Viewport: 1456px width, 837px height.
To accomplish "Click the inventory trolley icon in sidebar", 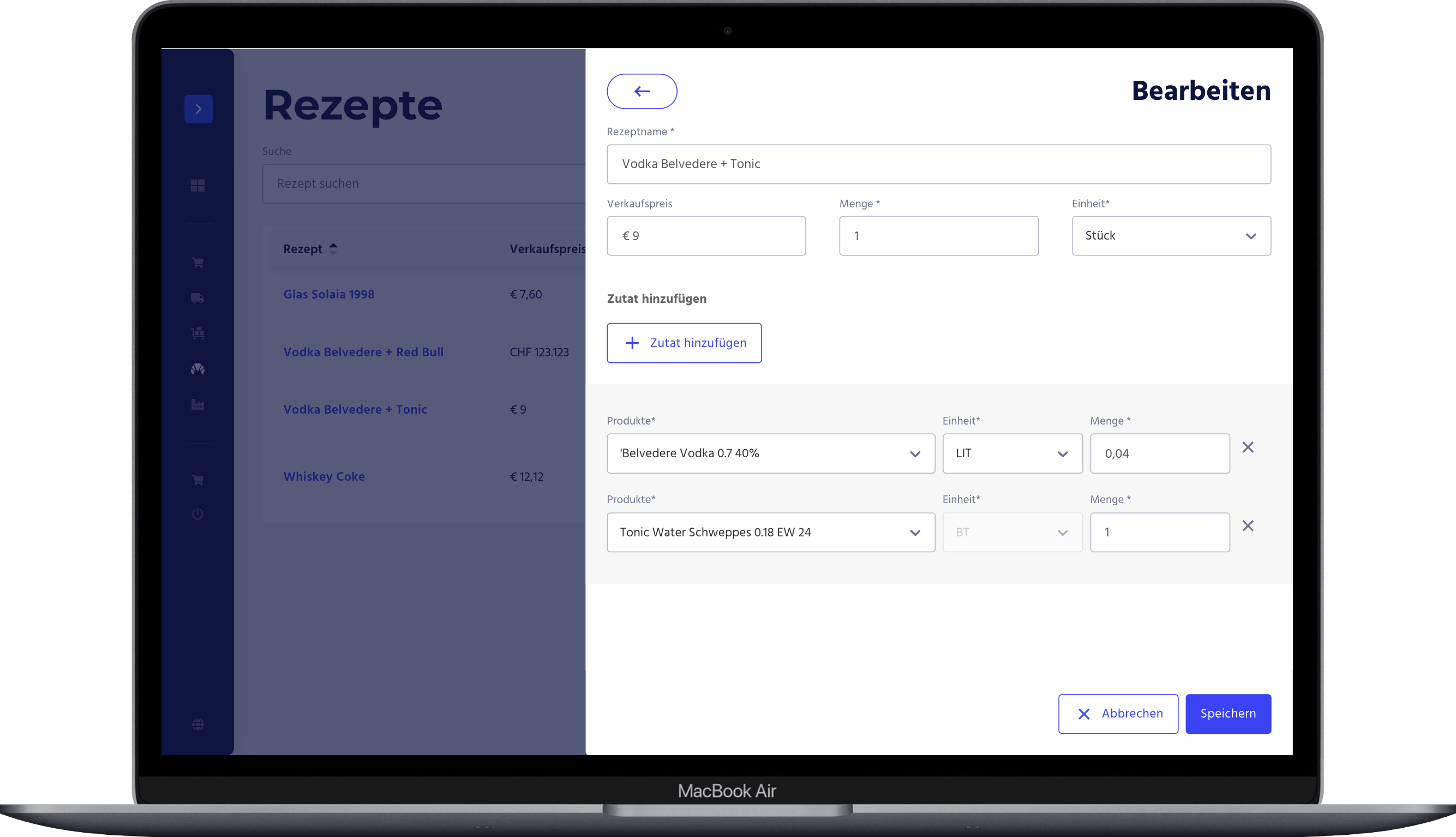I will (197, 333).
